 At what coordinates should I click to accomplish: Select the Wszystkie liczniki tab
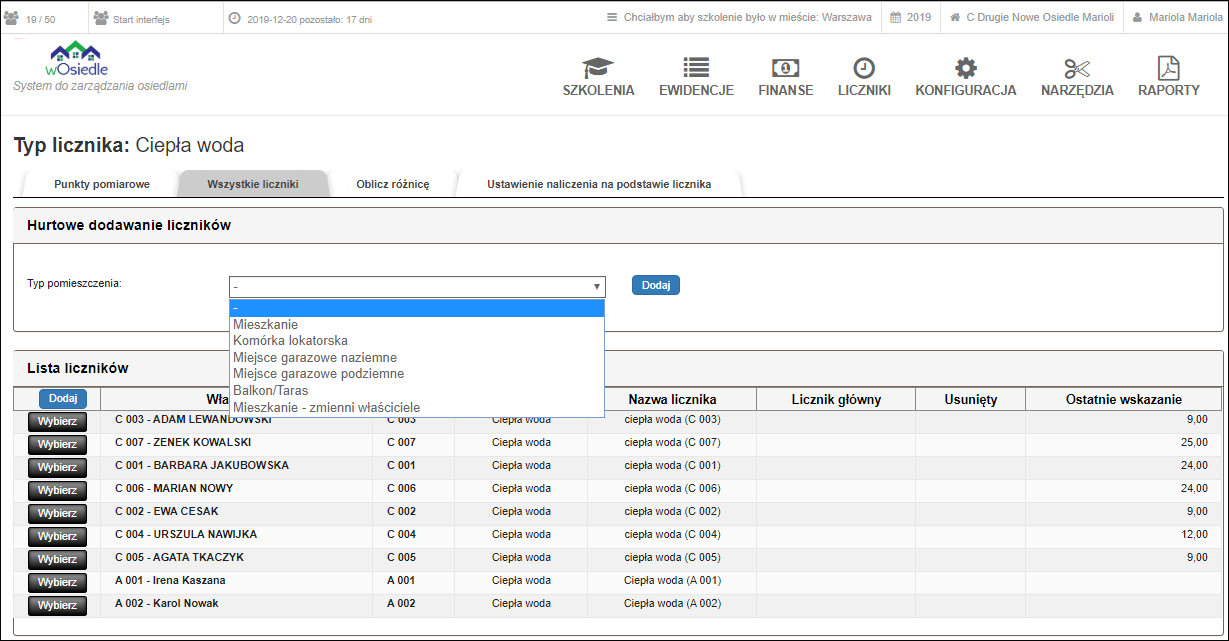click(x=253, y=184)
